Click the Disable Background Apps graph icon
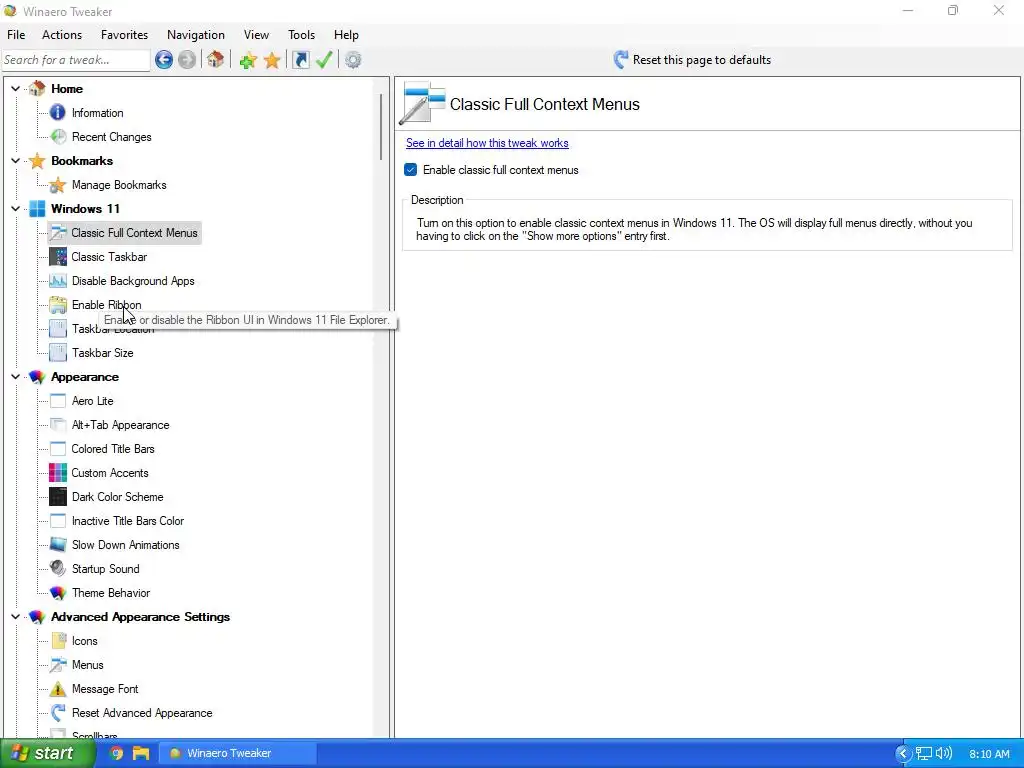This screenshot has height=768, width=1024. pyautogui.click(x=57, y=281)
